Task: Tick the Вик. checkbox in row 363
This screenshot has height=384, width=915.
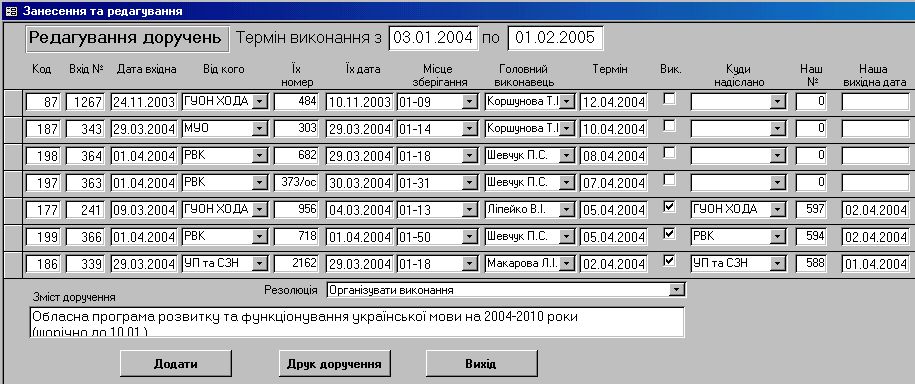Action: (x=670, y=179)
